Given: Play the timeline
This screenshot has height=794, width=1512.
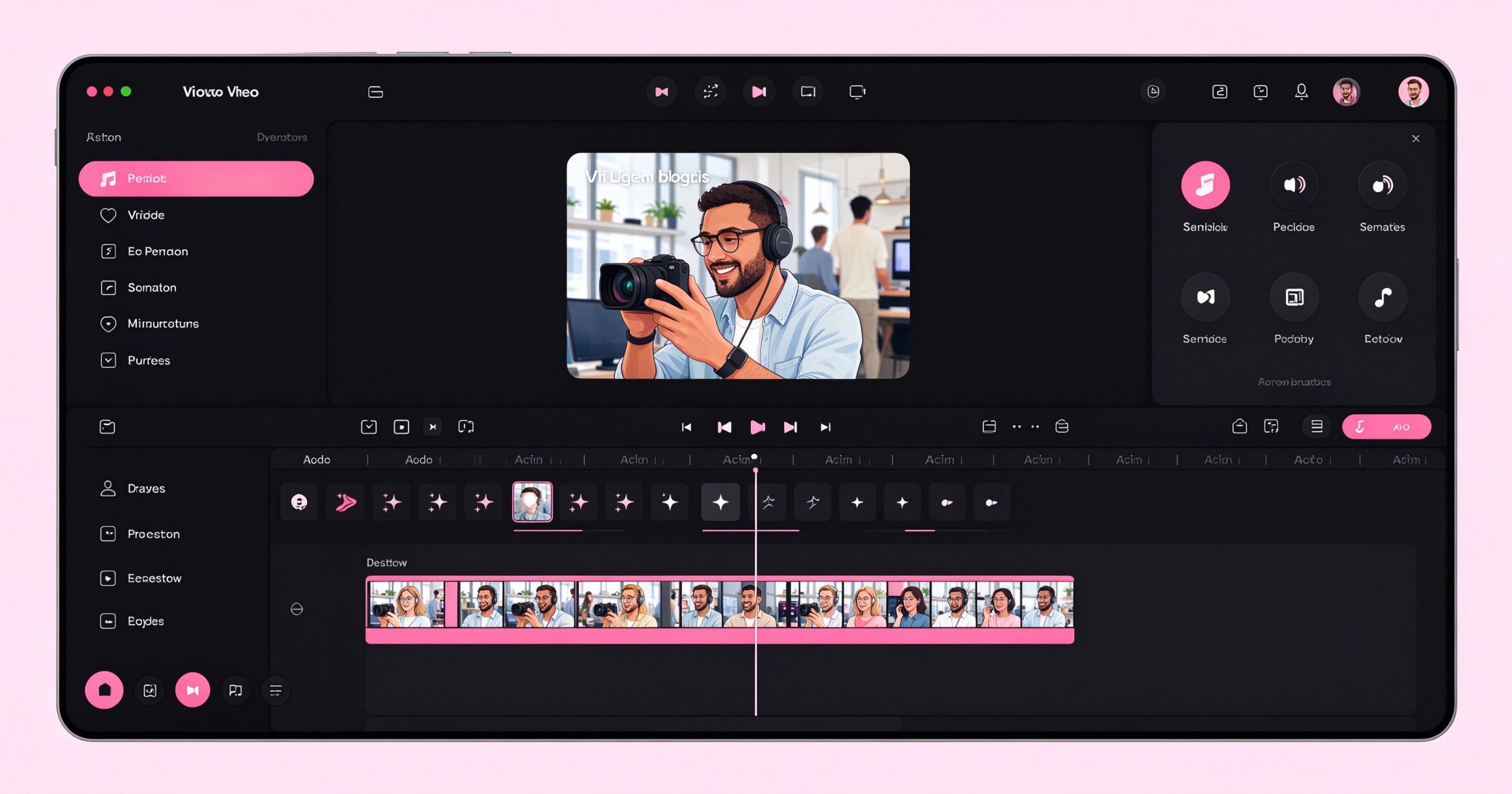Looking at the screenshot, I should 757,427.
